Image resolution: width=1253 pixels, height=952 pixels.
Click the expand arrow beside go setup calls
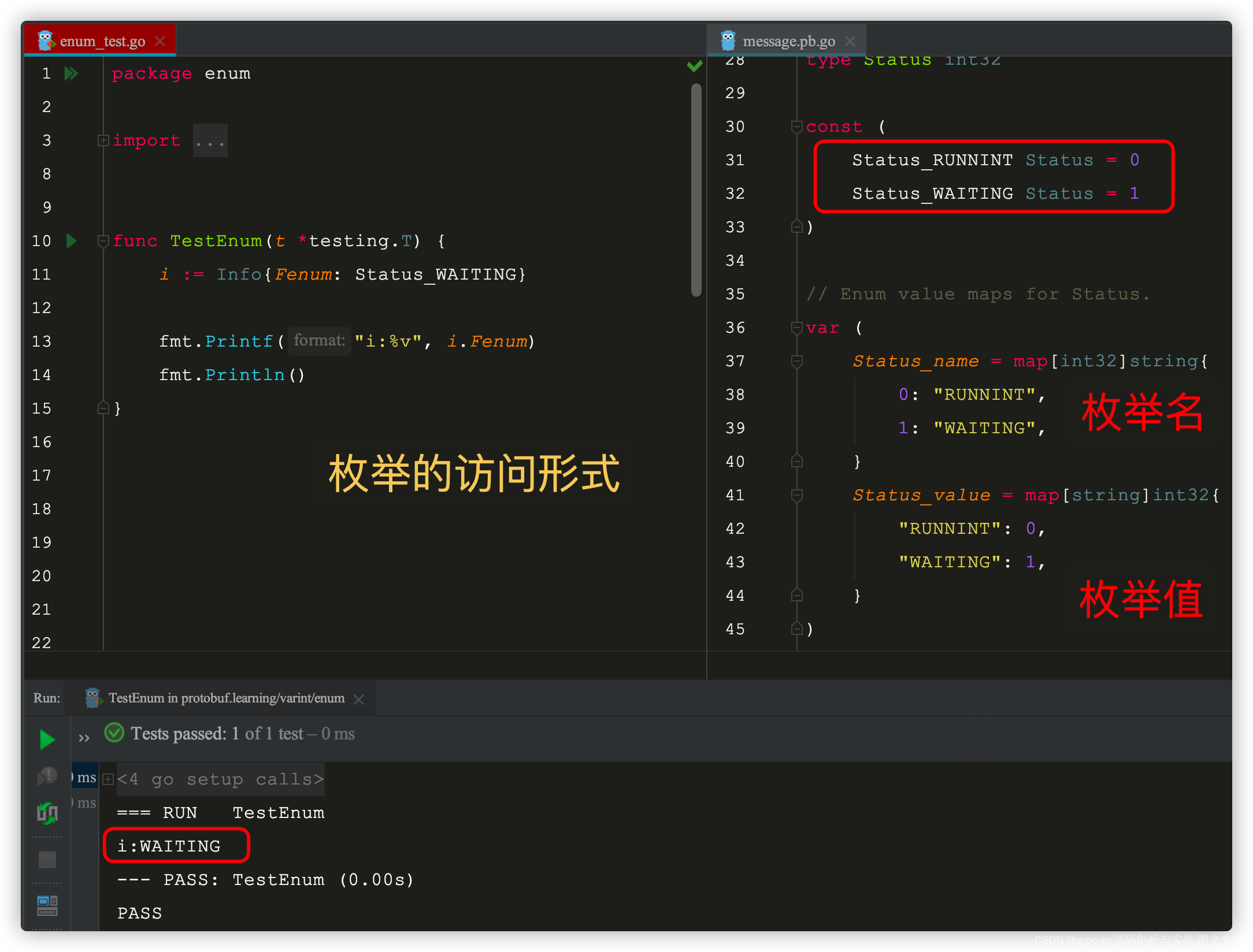(x=112, y=778)
